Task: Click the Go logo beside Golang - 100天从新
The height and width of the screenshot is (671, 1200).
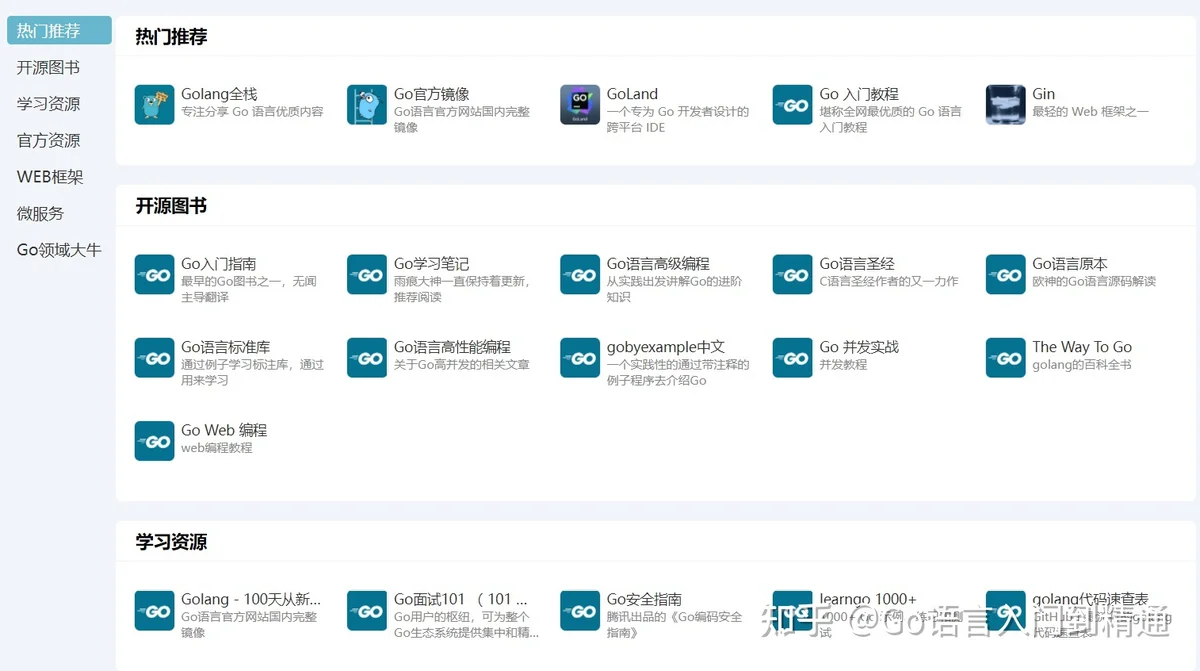Action: pos(154,611)
